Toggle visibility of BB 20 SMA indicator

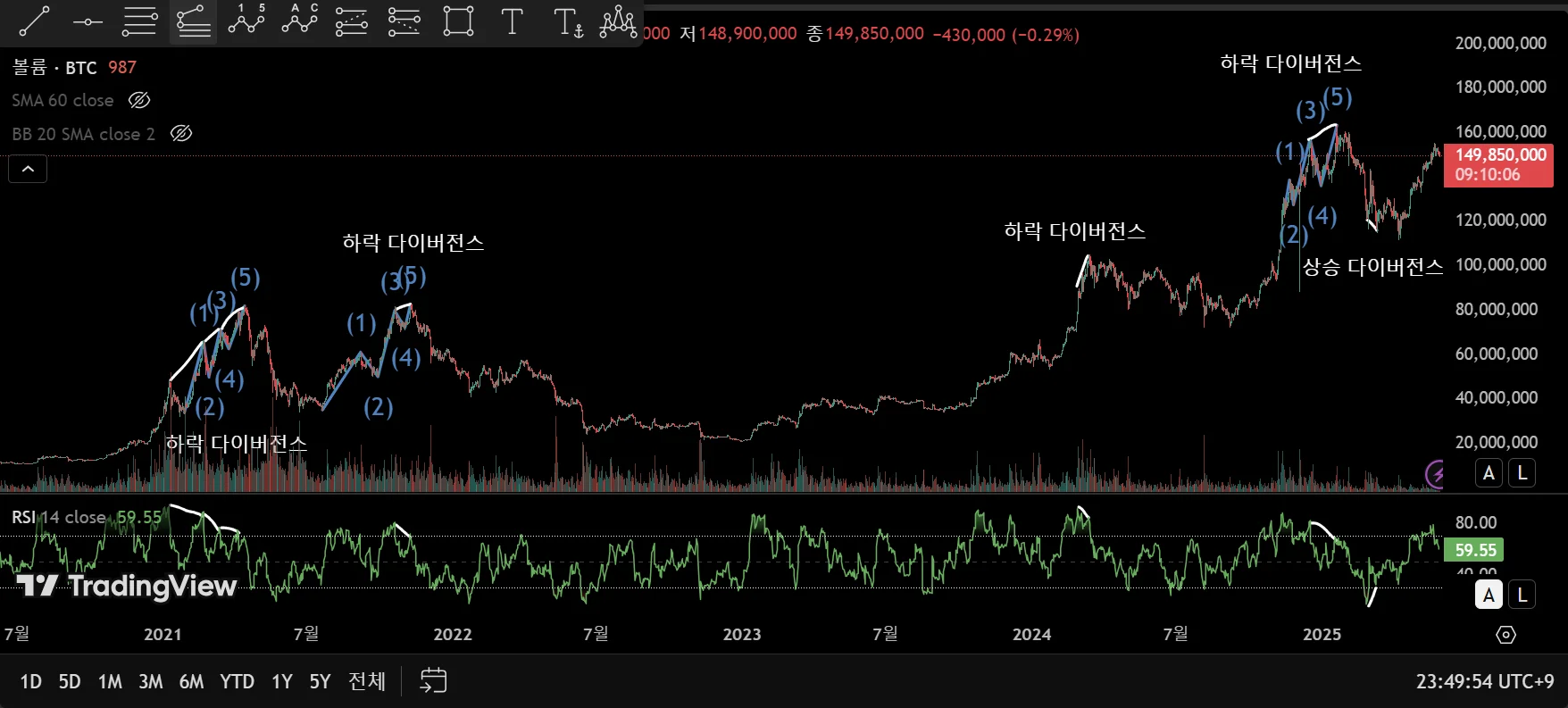[181, 133]
